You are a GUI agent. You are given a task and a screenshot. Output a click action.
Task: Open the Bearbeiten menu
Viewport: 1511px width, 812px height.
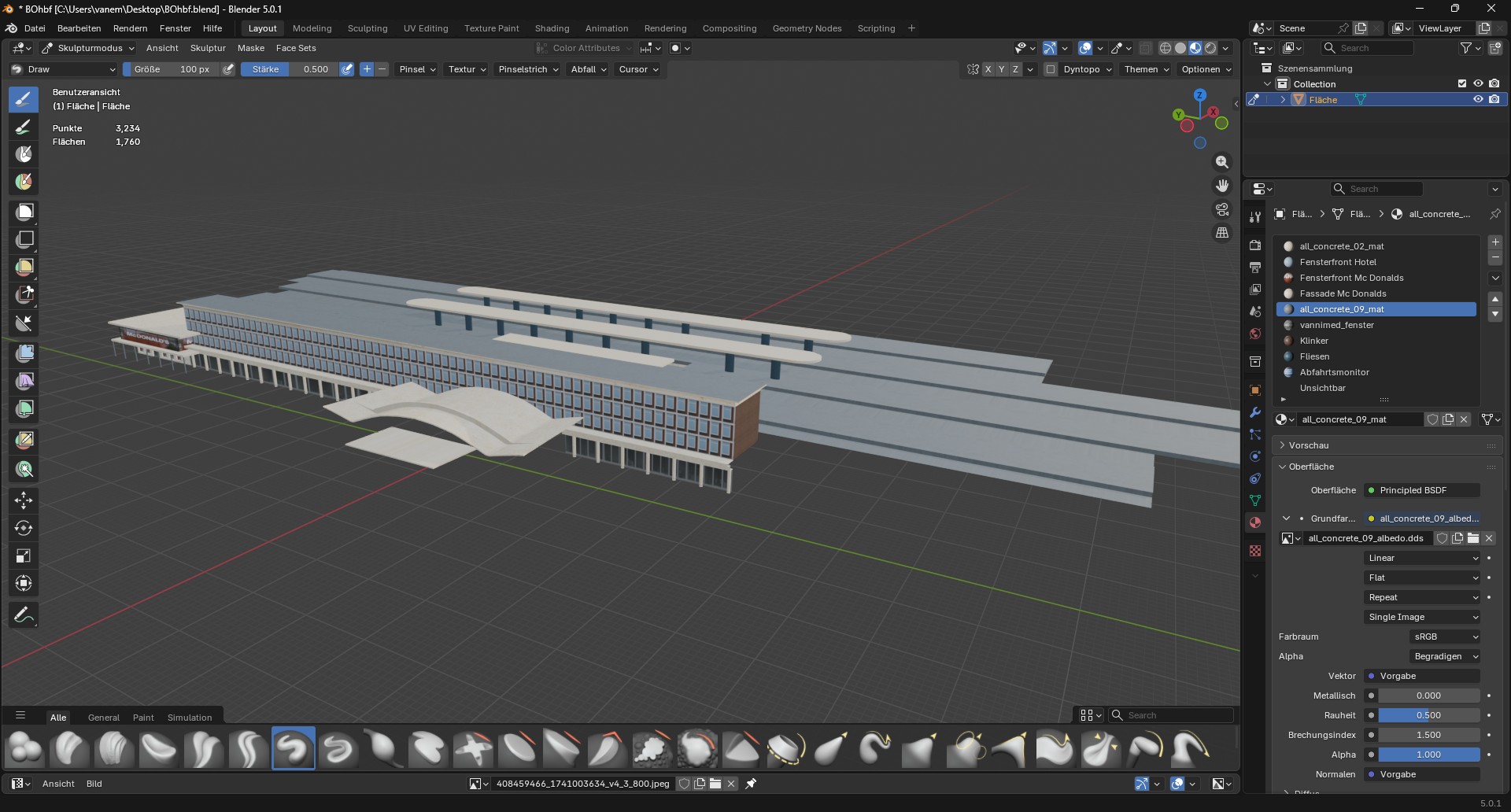click(x=79, y=28)
